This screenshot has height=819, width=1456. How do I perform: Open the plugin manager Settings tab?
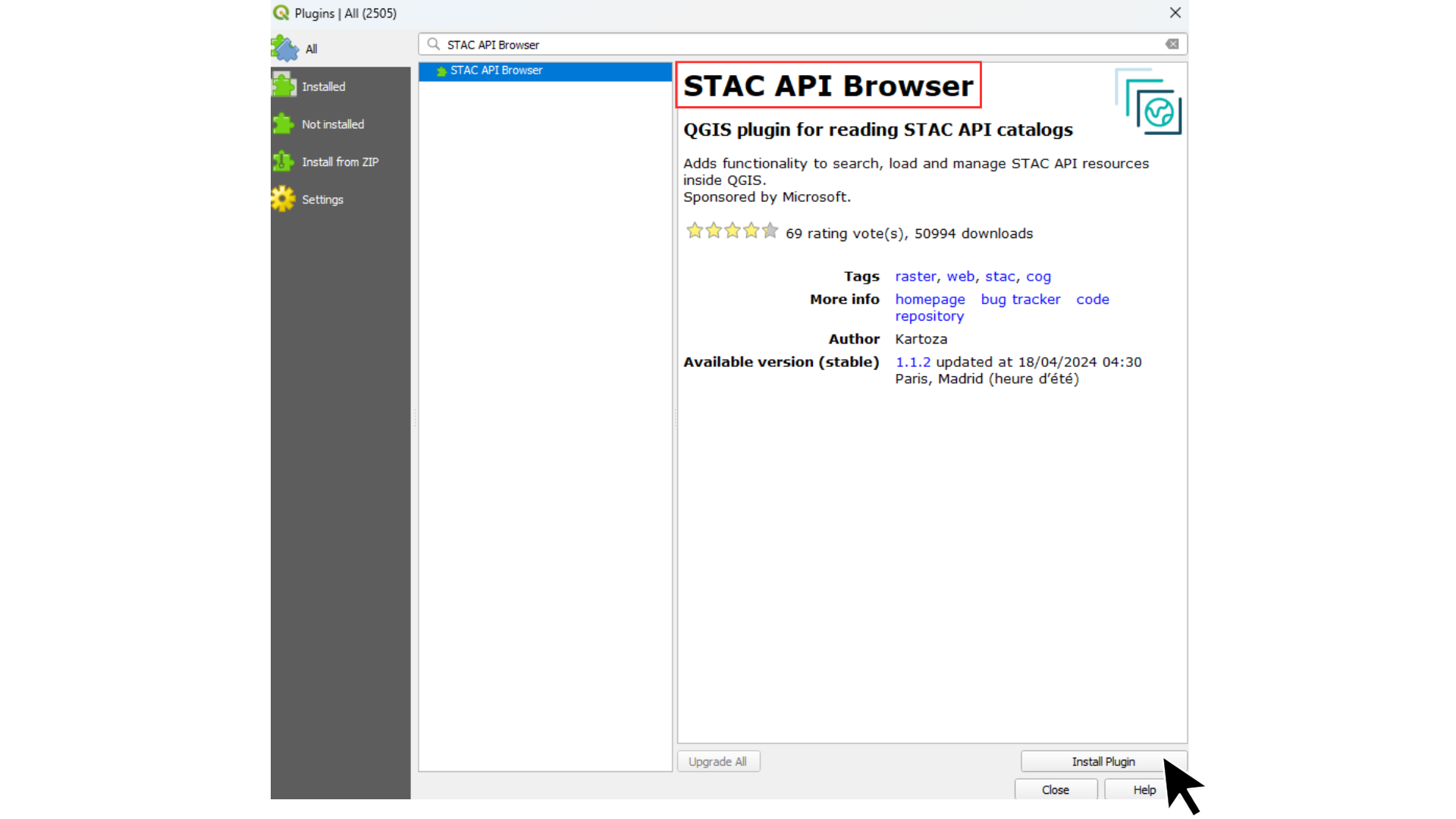[340, 199]
